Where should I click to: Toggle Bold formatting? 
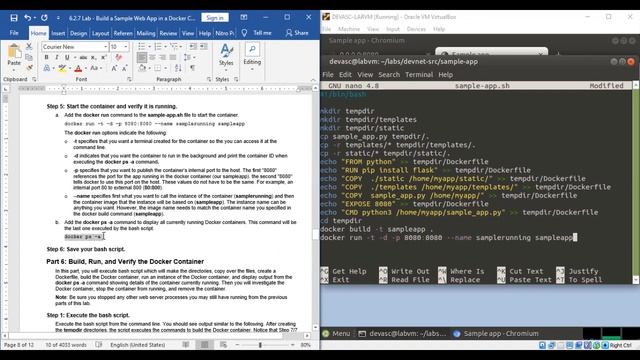click(x=46, y=58)
